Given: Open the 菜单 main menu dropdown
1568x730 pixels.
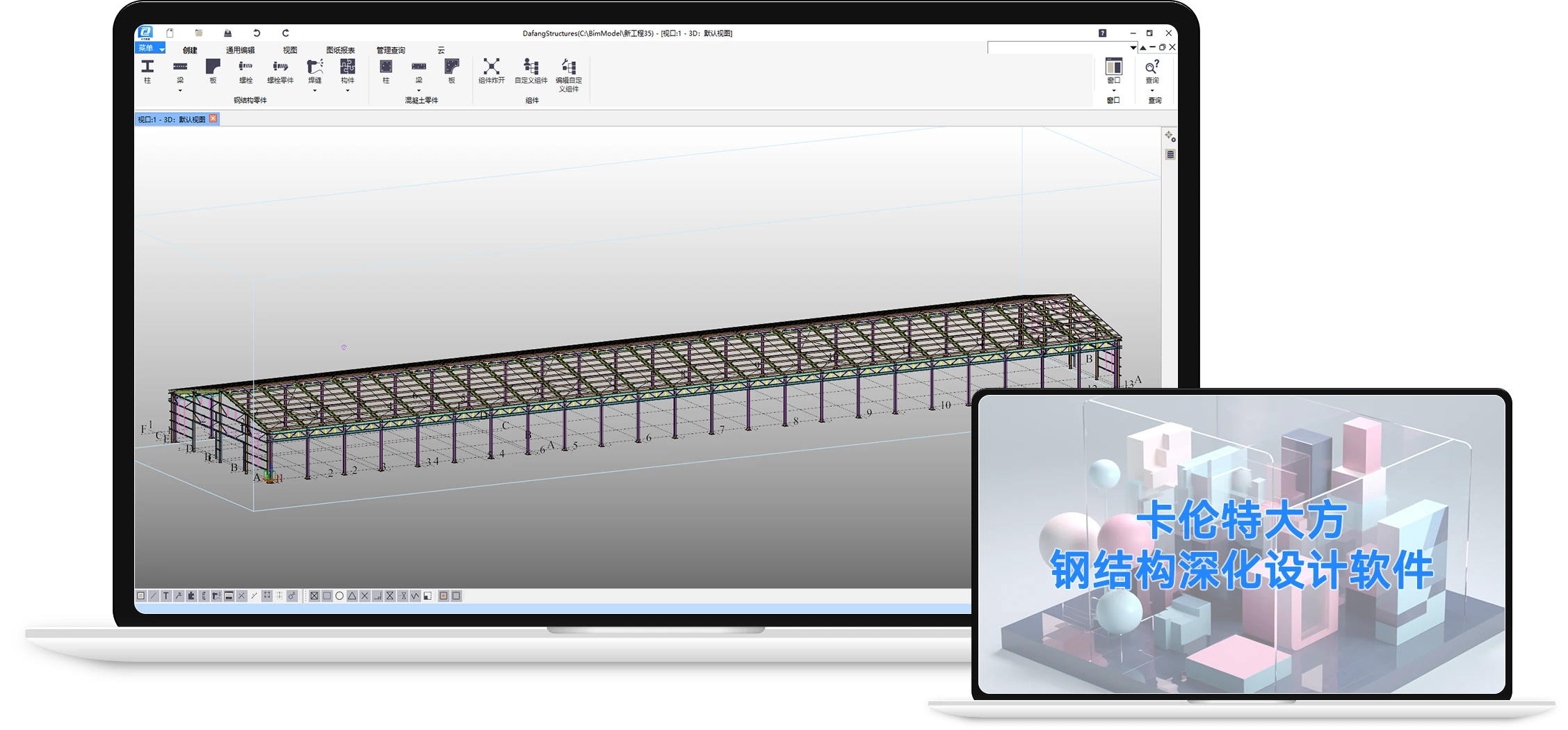Looking at the screenshot, I should (x=151, y=48).
